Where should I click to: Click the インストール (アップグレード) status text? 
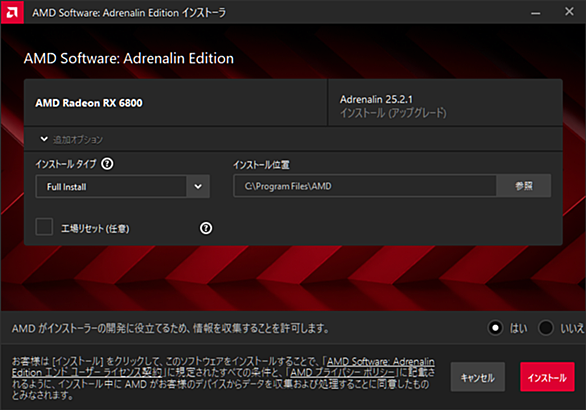tap(393, 113)
